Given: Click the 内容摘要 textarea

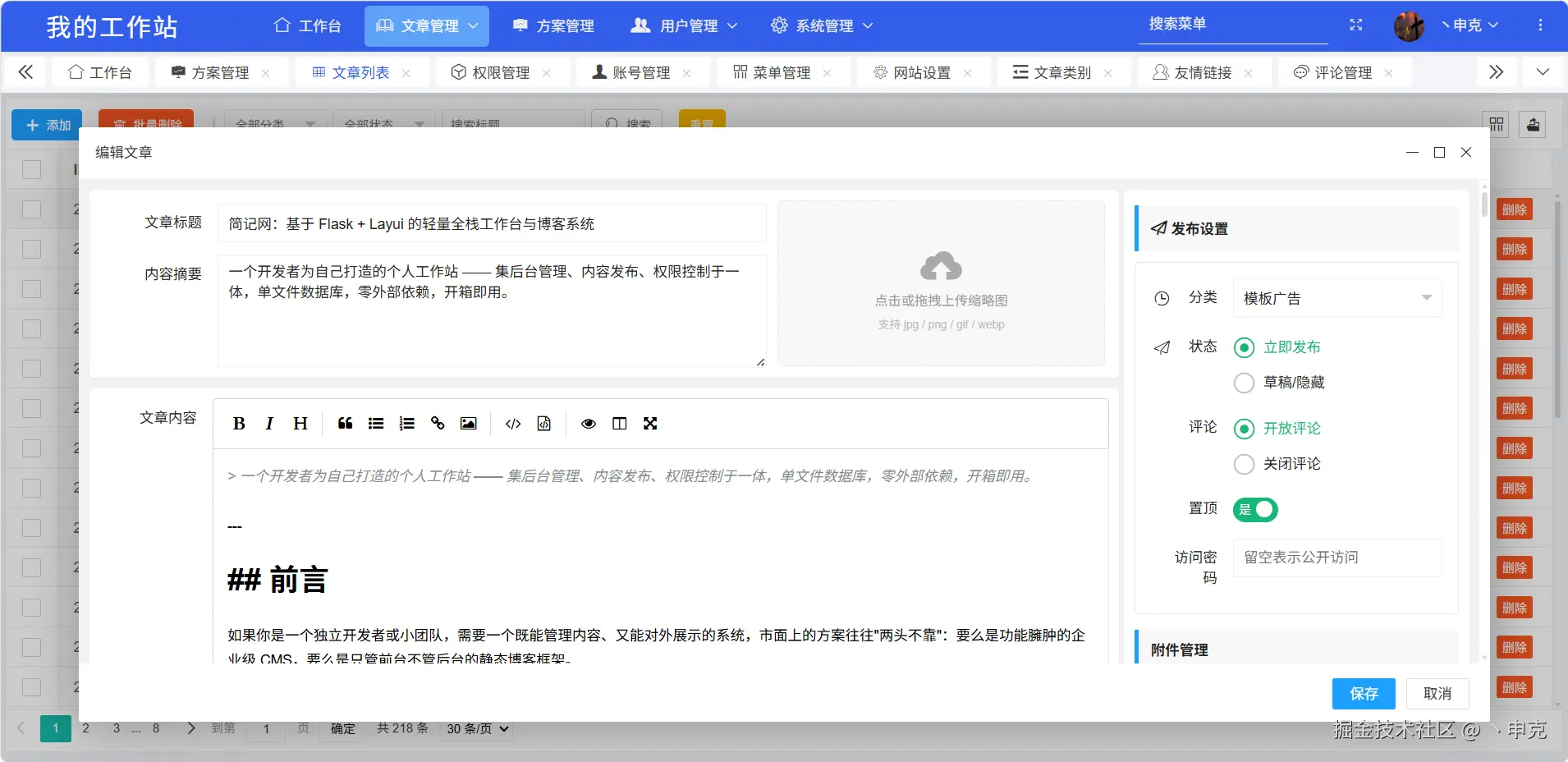Looking at the screenshot, I should [492, 311].
